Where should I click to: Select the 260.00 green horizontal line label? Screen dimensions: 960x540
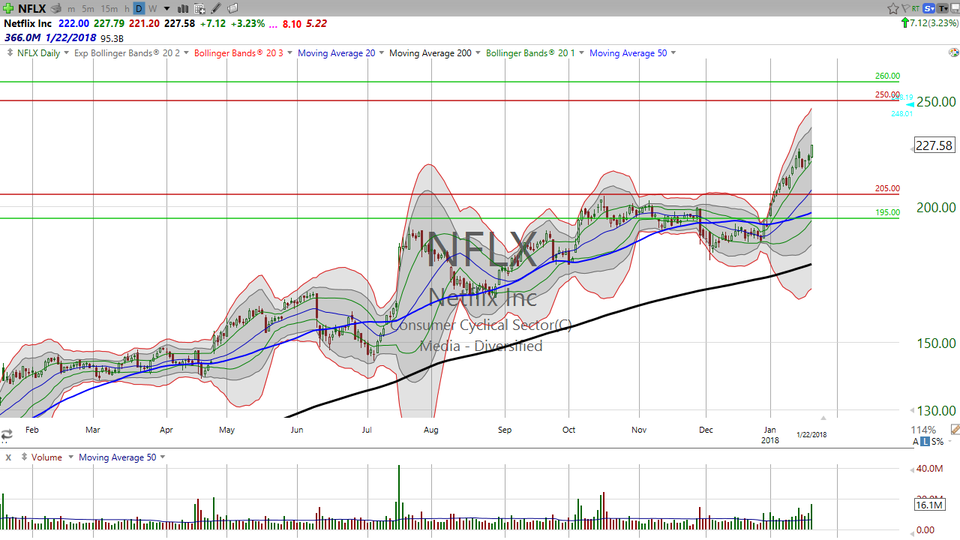coord(887,77)
